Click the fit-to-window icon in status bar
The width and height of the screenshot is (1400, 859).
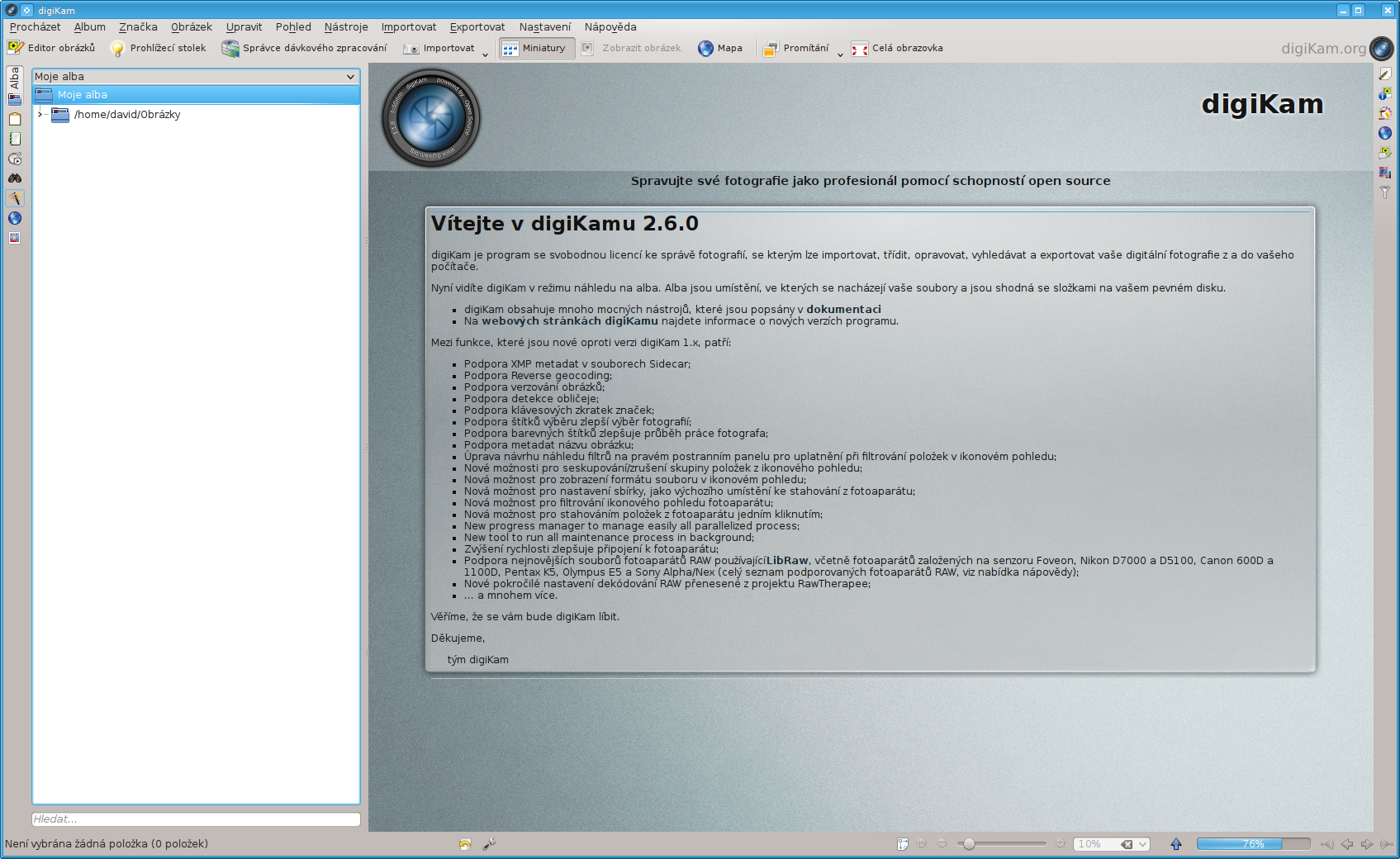click(x=903, y=844)
